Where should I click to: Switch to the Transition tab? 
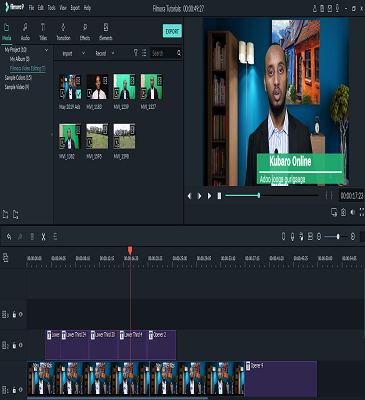click(63, 32)
